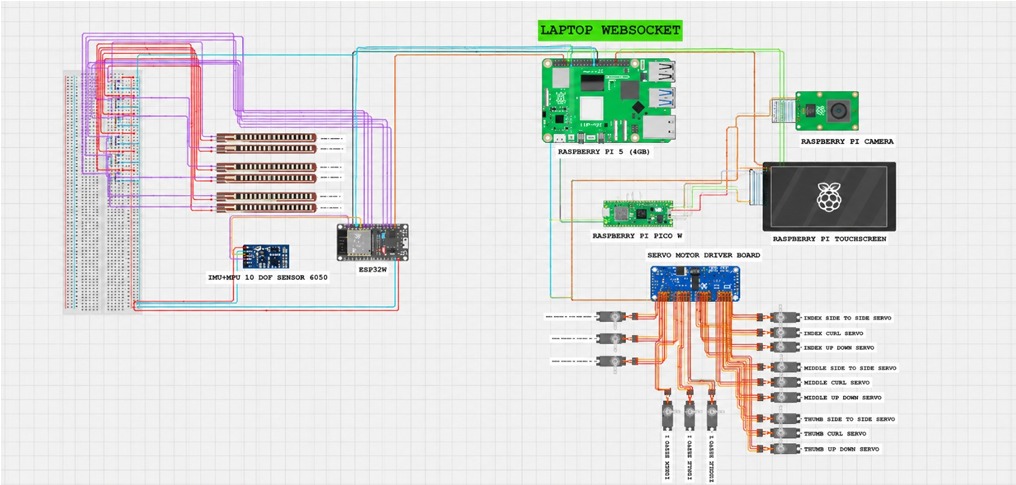Click the THUMB SIDE TO SIDE SERVO label
Screen dimensions: 1016x485
(849, 420)
